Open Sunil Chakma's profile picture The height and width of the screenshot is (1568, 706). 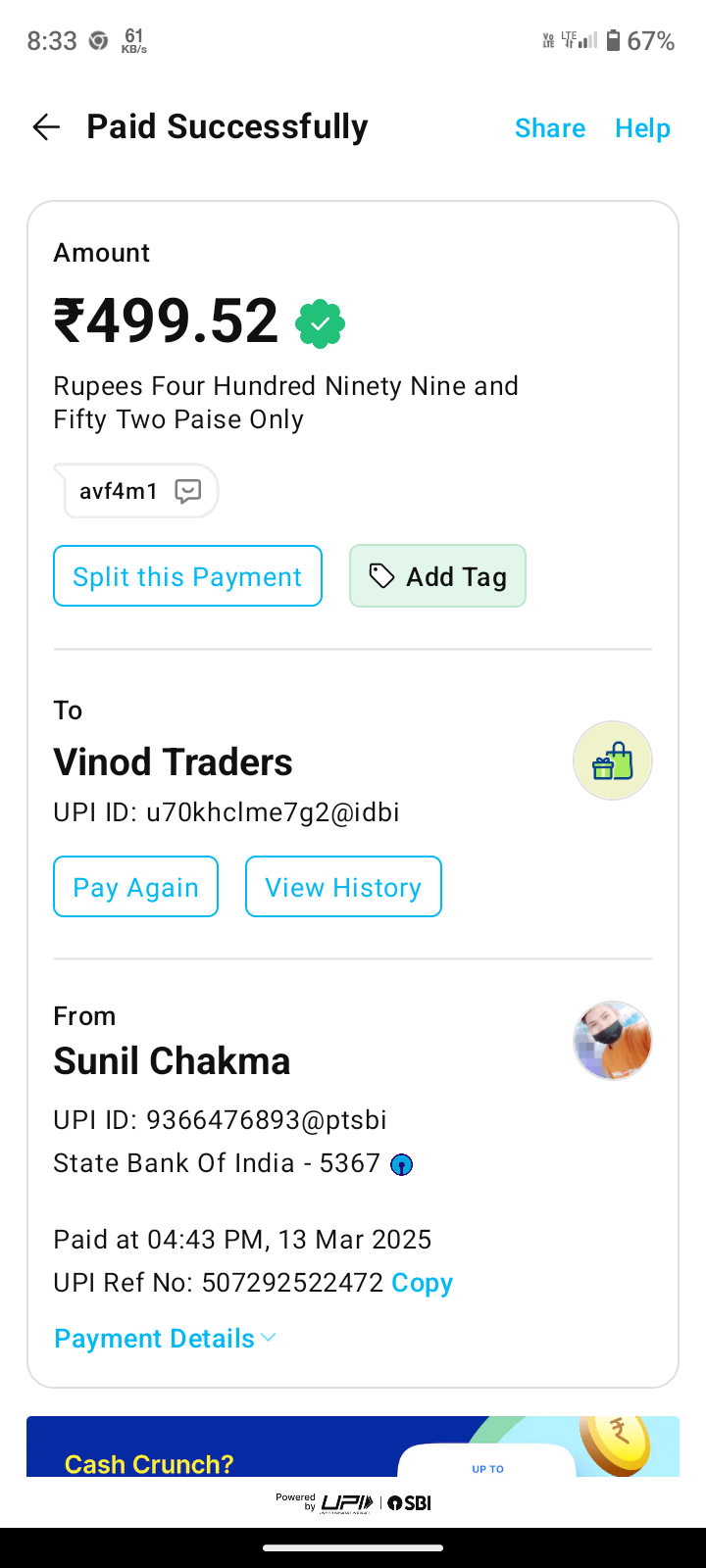click(x=612, y=1041)
